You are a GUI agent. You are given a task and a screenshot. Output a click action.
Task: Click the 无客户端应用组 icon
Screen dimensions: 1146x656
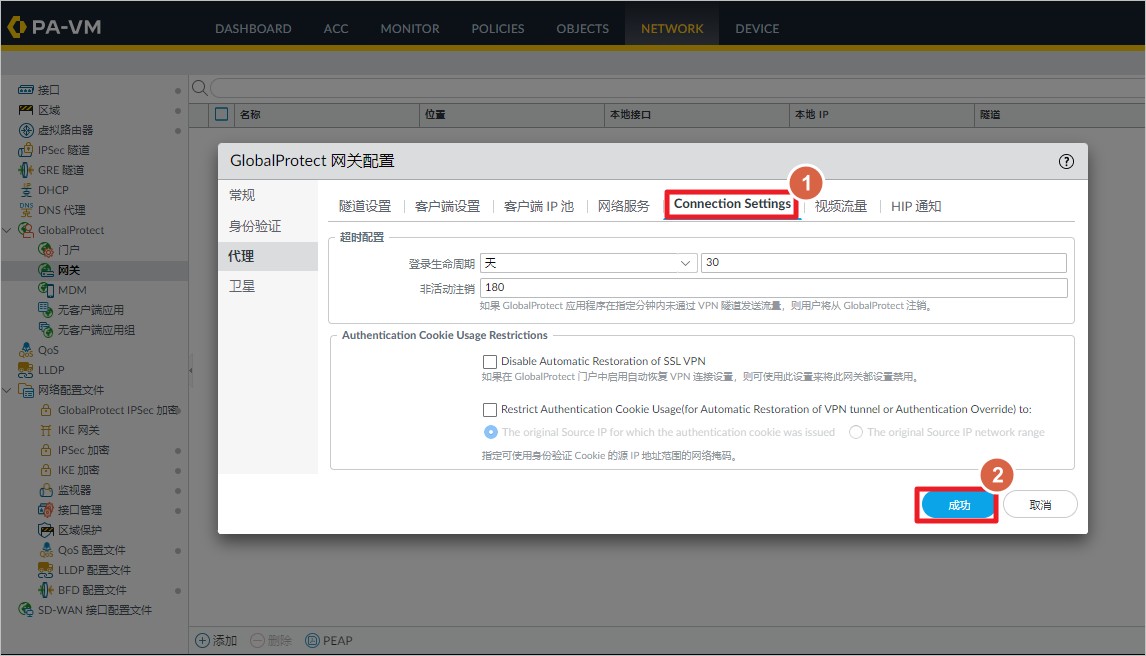pyautogui.click(x=45, y=329)
